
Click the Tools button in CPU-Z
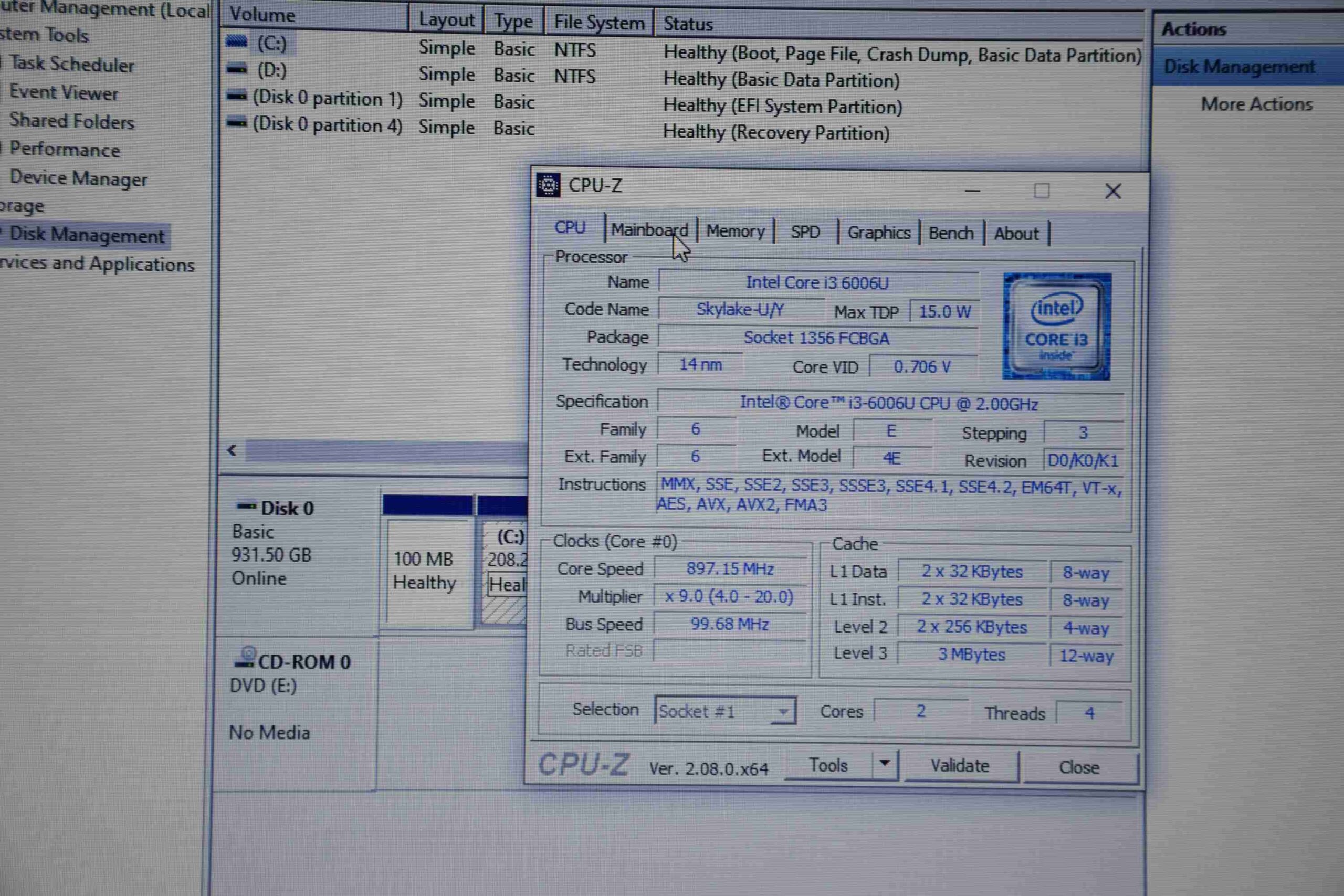pos(828,765)
